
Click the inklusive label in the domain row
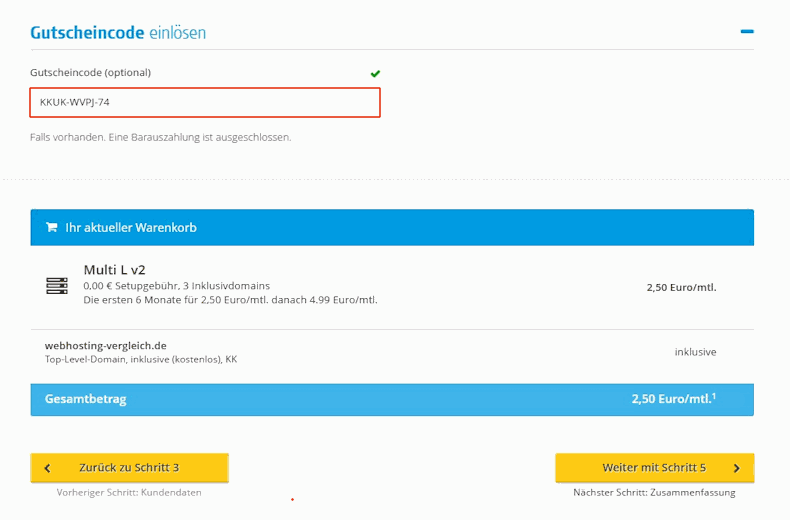click(695, 352)
